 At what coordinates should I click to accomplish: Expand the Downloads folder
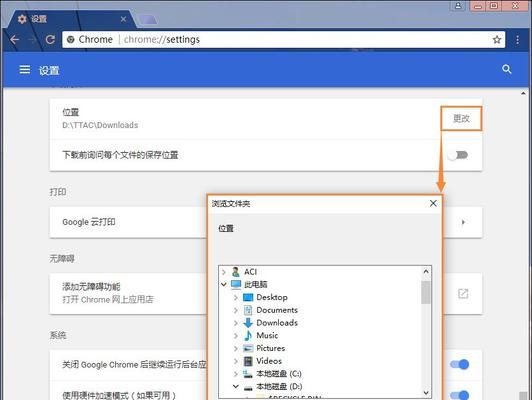click(236, 323)
